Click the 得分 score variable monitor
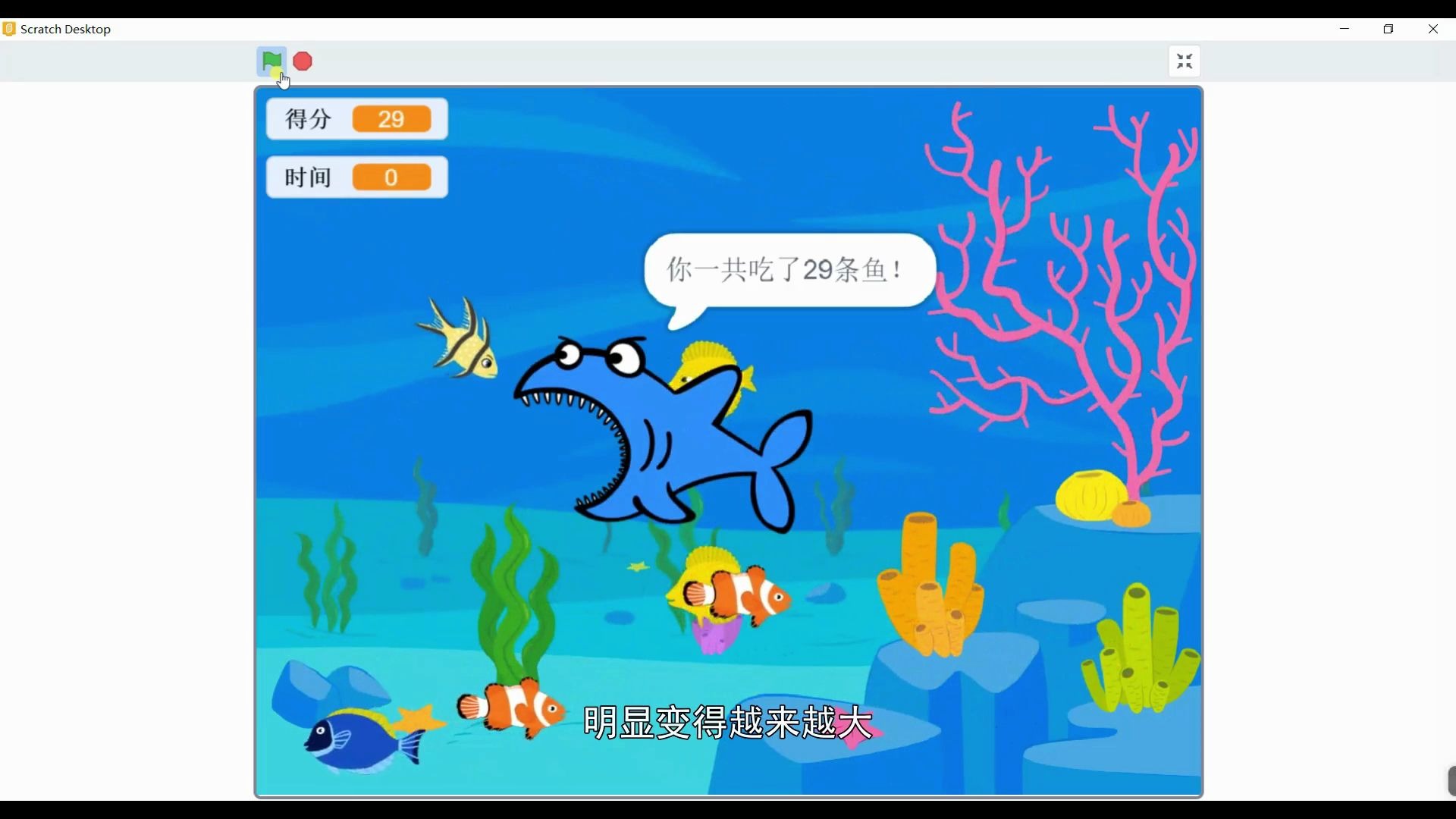 tap(307, 118)
